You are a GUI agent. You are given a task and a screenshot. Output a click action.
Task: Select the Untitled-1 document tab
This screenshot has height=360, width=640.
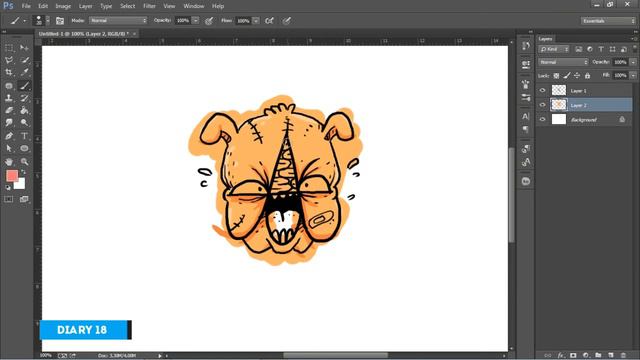point(84,34)
